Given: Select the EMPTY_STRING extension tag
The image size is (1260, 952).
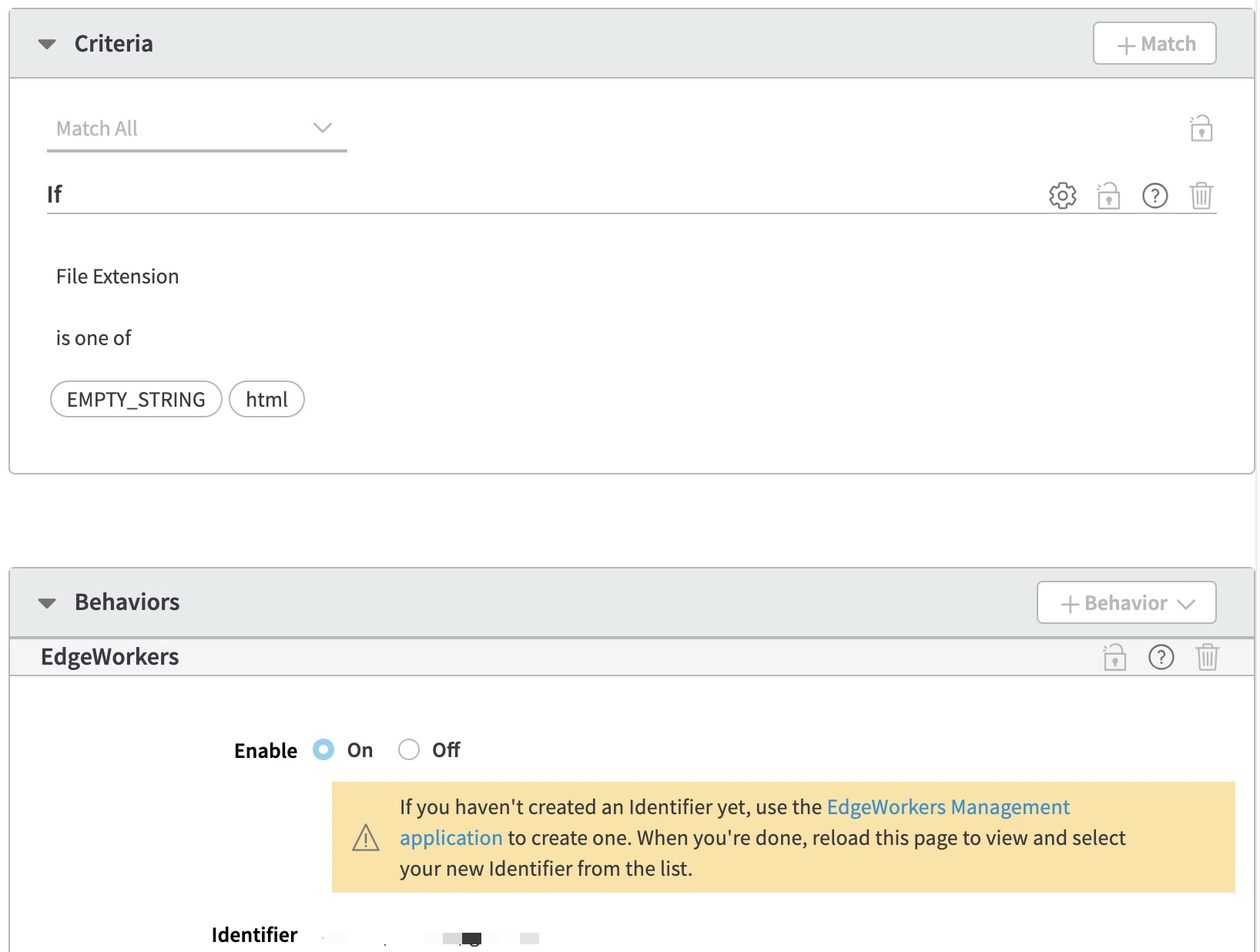Looking at the screenshot, I should (x=136, y=400).
